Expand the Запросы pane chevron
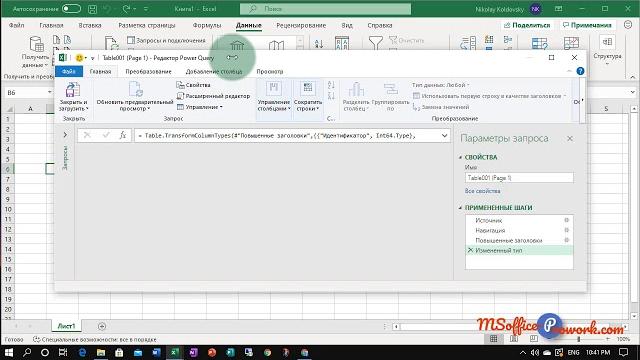Viewport: 640px width, 360px height. [x=65, y=135]
